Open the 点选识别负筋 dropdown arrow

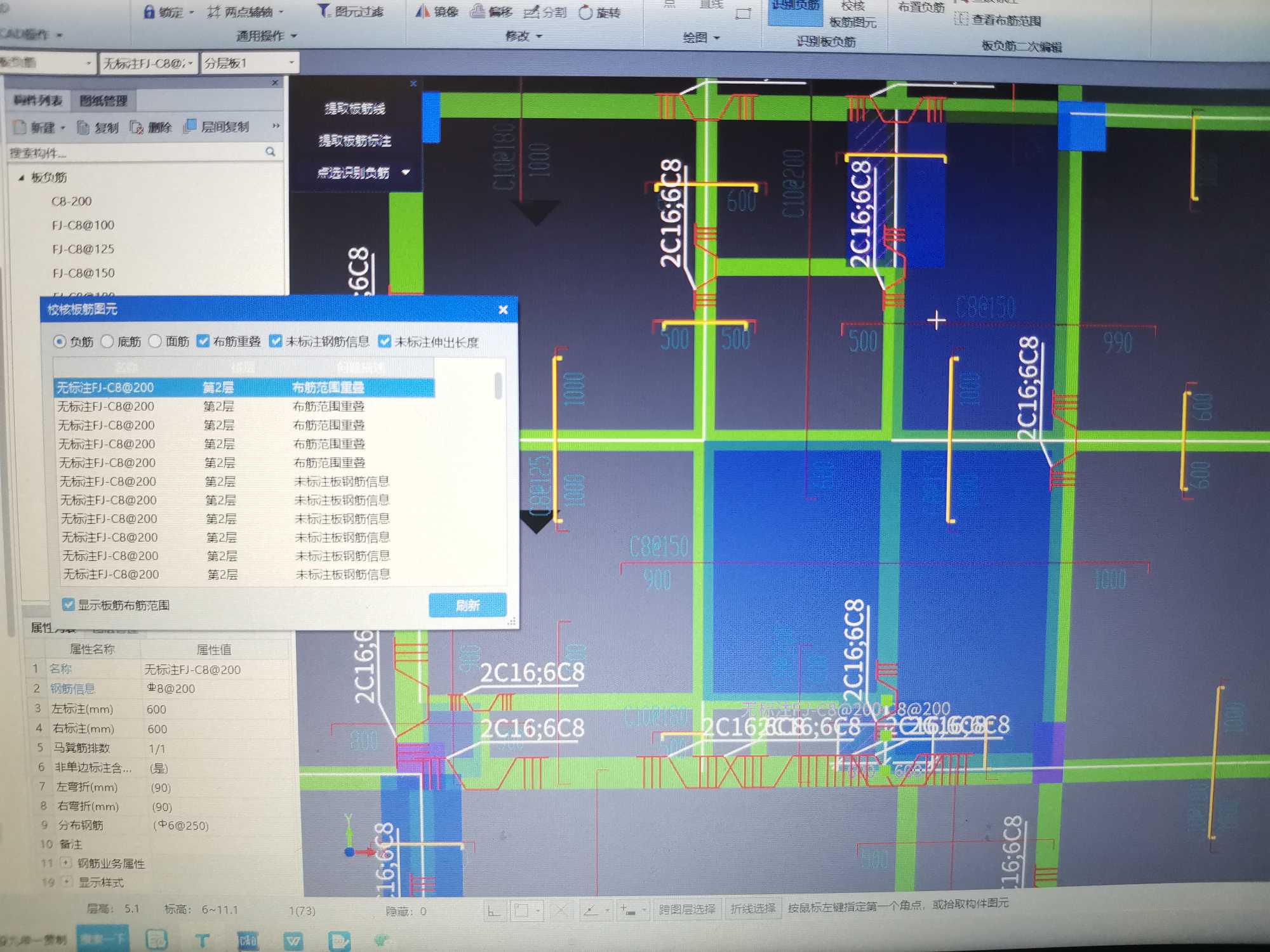[x=406, y=172]
